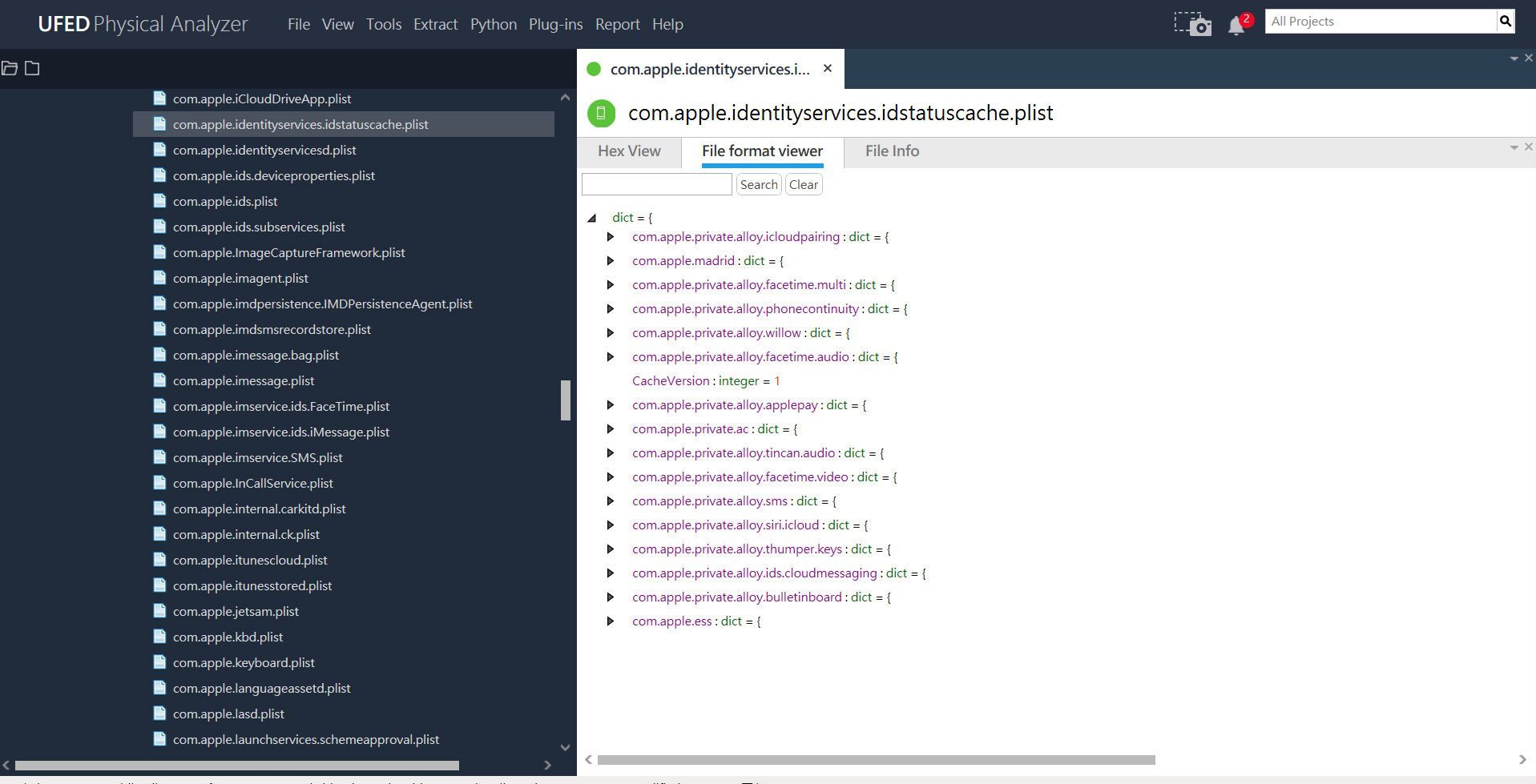Expand the com.apple.ess dict

[x=611, y=621]
